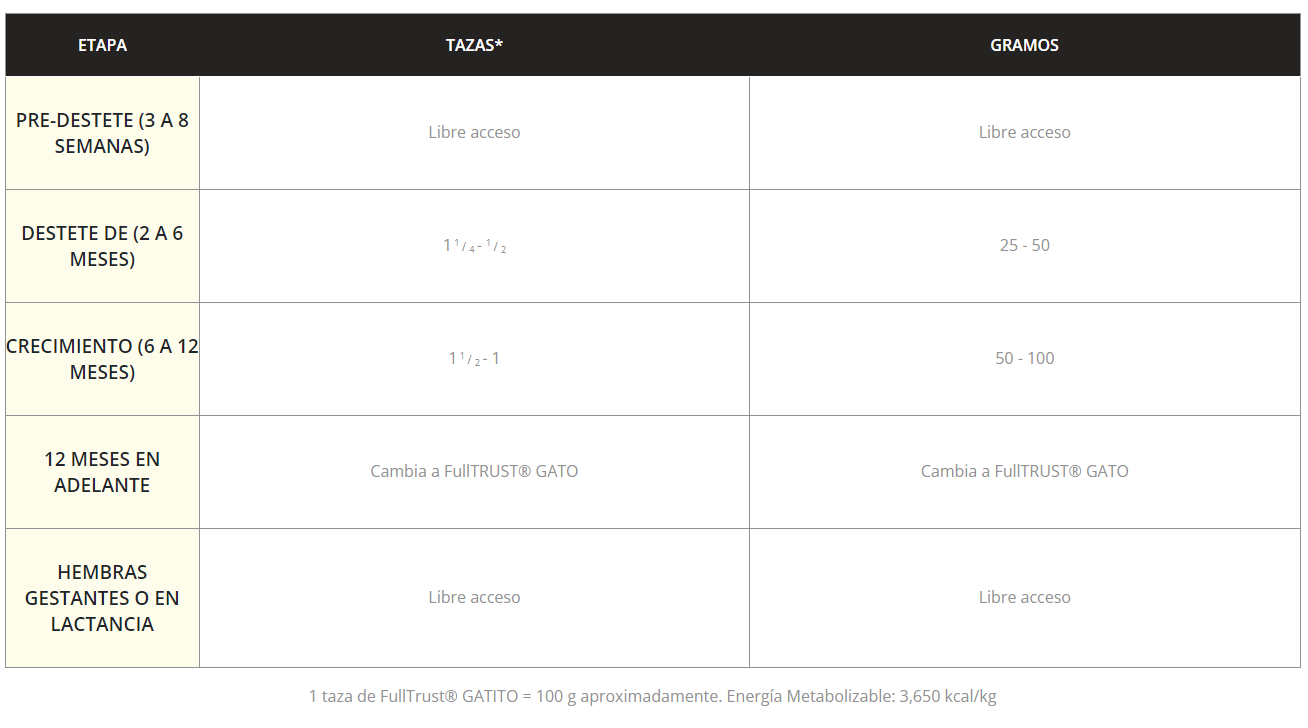This screenshot has height=728, width=1308.
Task: Click HEMBRAS GESTANTES O EN LACTANCIA label
Action: (102, 598)
